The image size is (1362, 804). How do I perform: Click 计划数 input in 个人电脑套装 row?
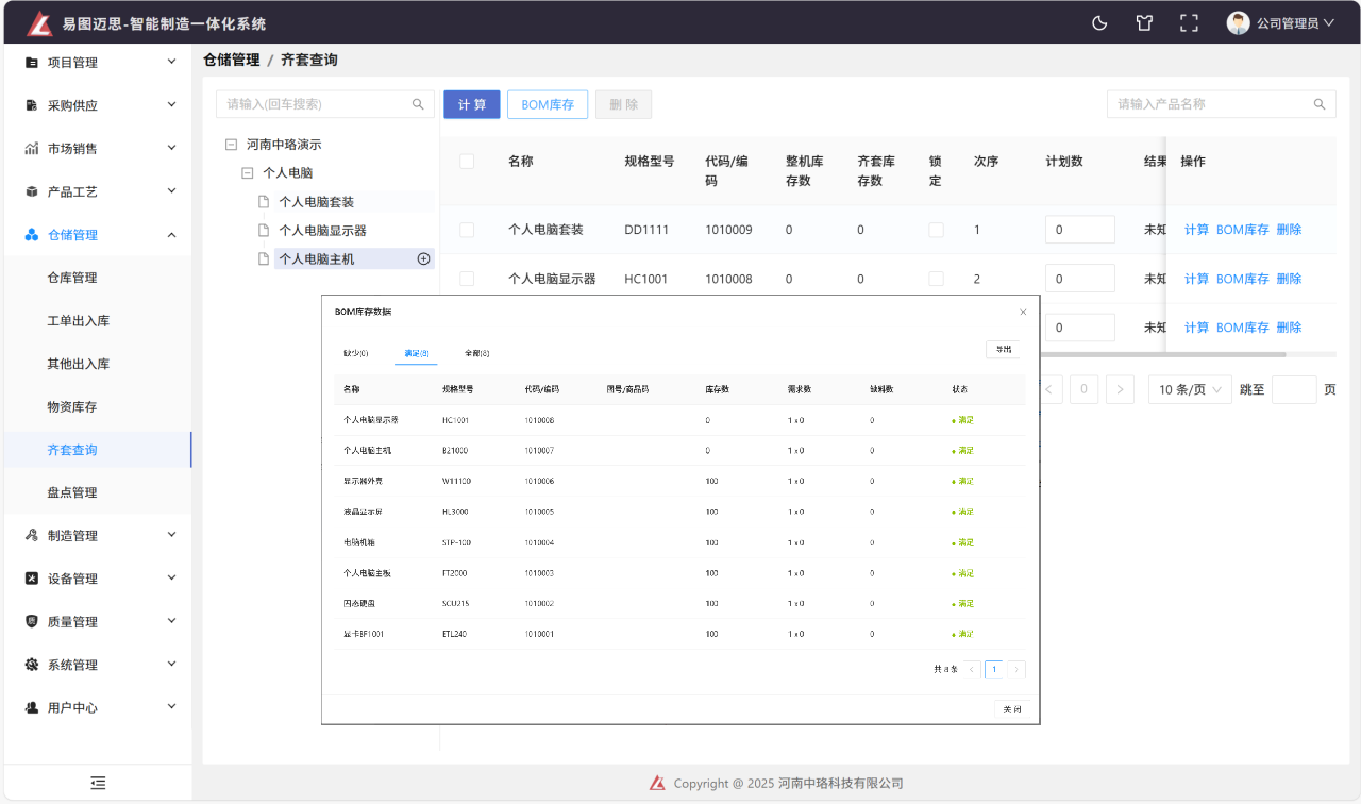[x=1080, y=229]
